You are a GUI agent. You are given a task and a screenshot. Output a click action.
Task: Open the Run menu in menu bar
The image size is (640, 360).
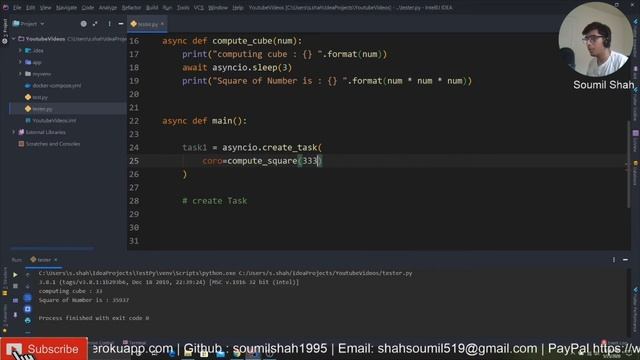[167, 7]
